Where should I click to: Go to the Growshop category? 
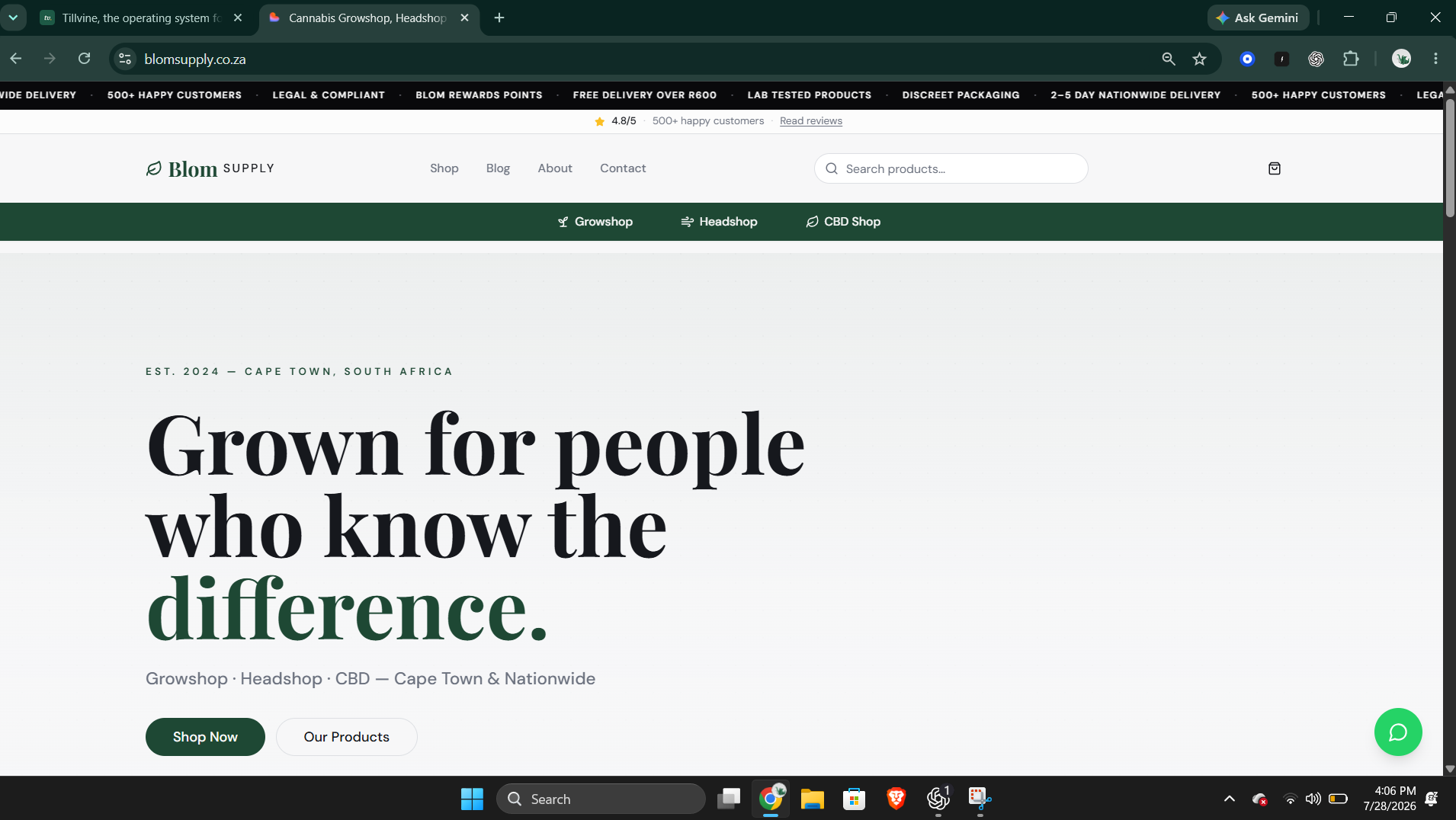click(x=595, y=222)
